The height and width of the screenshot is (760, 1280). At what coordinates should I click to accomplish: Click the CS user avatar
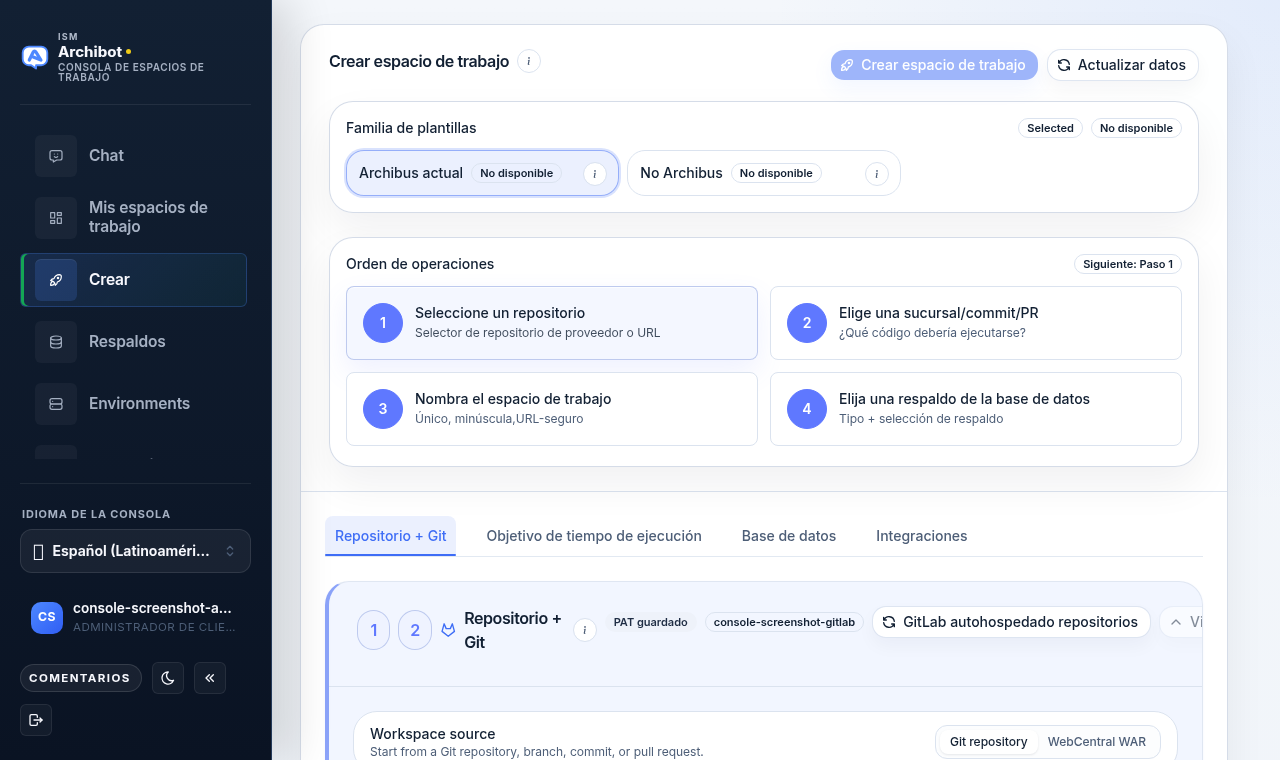point(47,617)
